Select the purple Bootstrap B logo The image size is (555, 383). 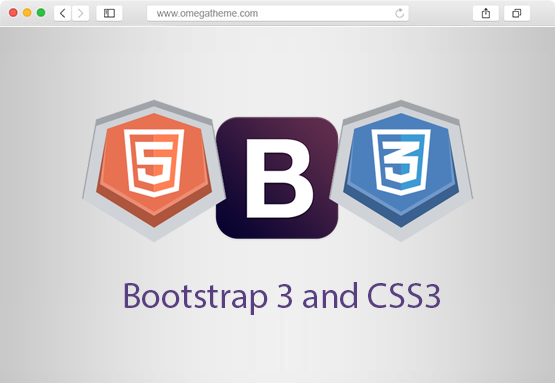coord(277,178)
